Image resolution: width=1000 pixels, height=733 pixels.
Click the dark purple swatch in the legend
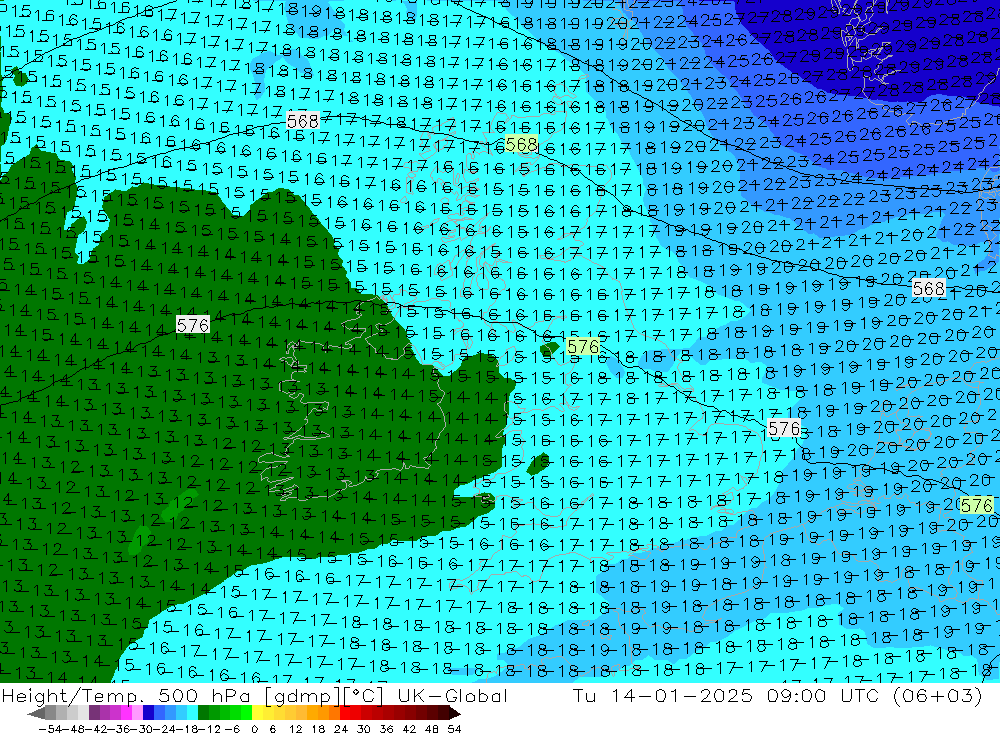pyautogui.click(x=94, y=713)
